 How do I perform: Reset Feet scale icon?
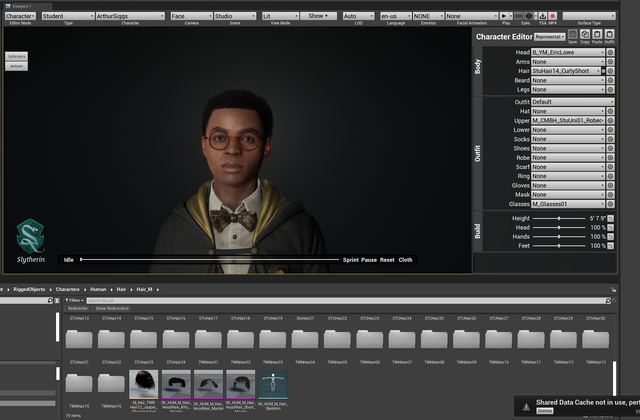pos(611,246)
